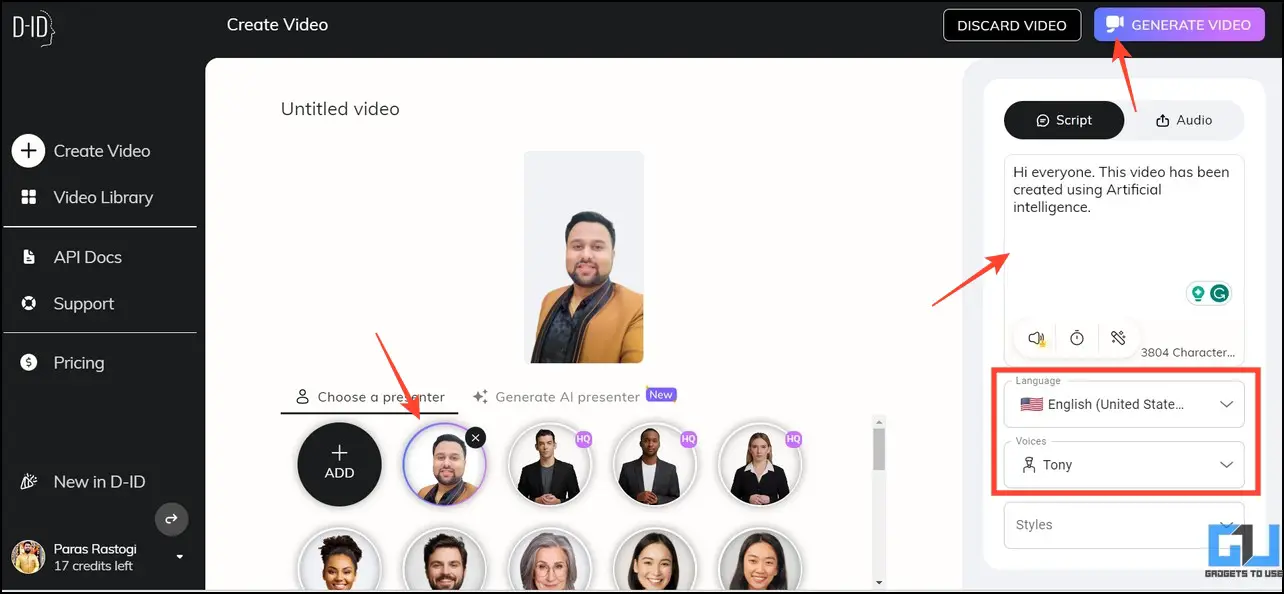1284x594 pixels.
Task: Click the green Grammarly G icon
Action: pyautogui.click(x=1219, y=293)
